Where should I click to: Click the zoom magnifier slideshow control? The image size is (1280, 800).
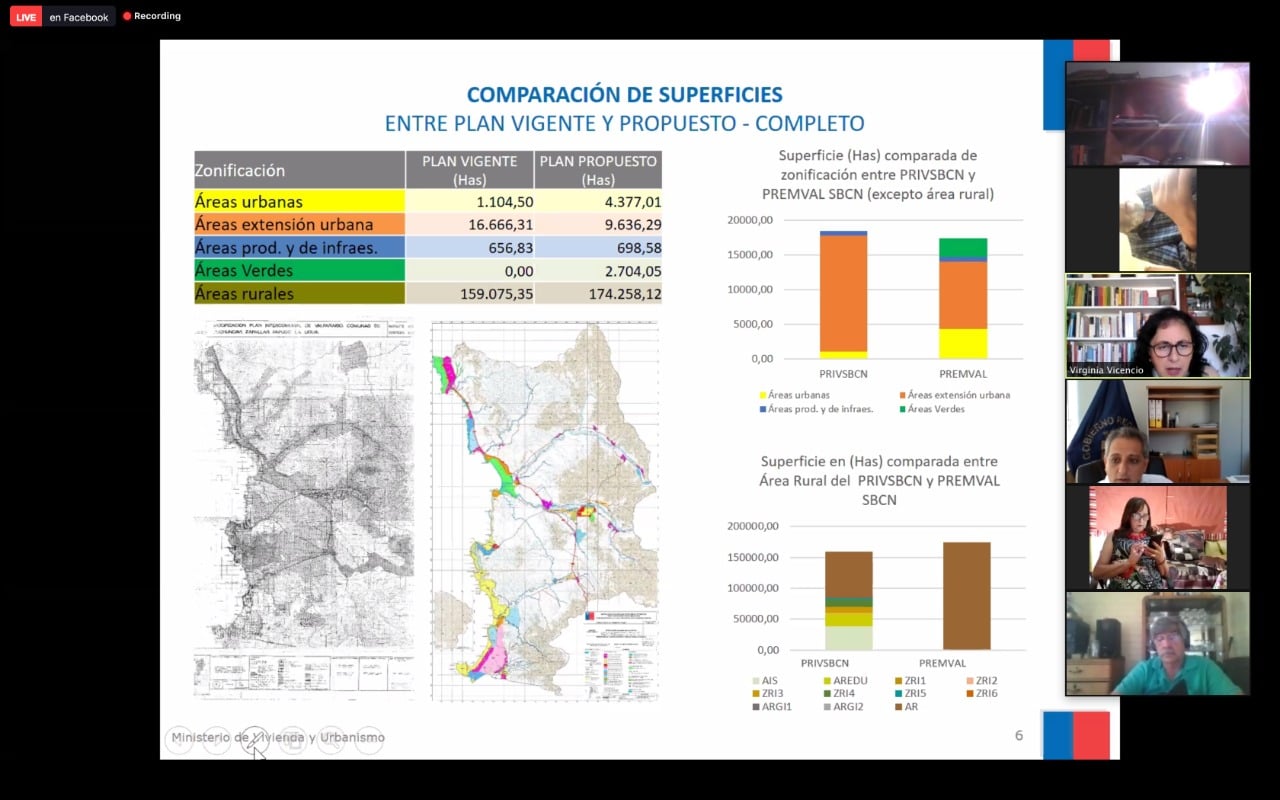coord(331,740)
